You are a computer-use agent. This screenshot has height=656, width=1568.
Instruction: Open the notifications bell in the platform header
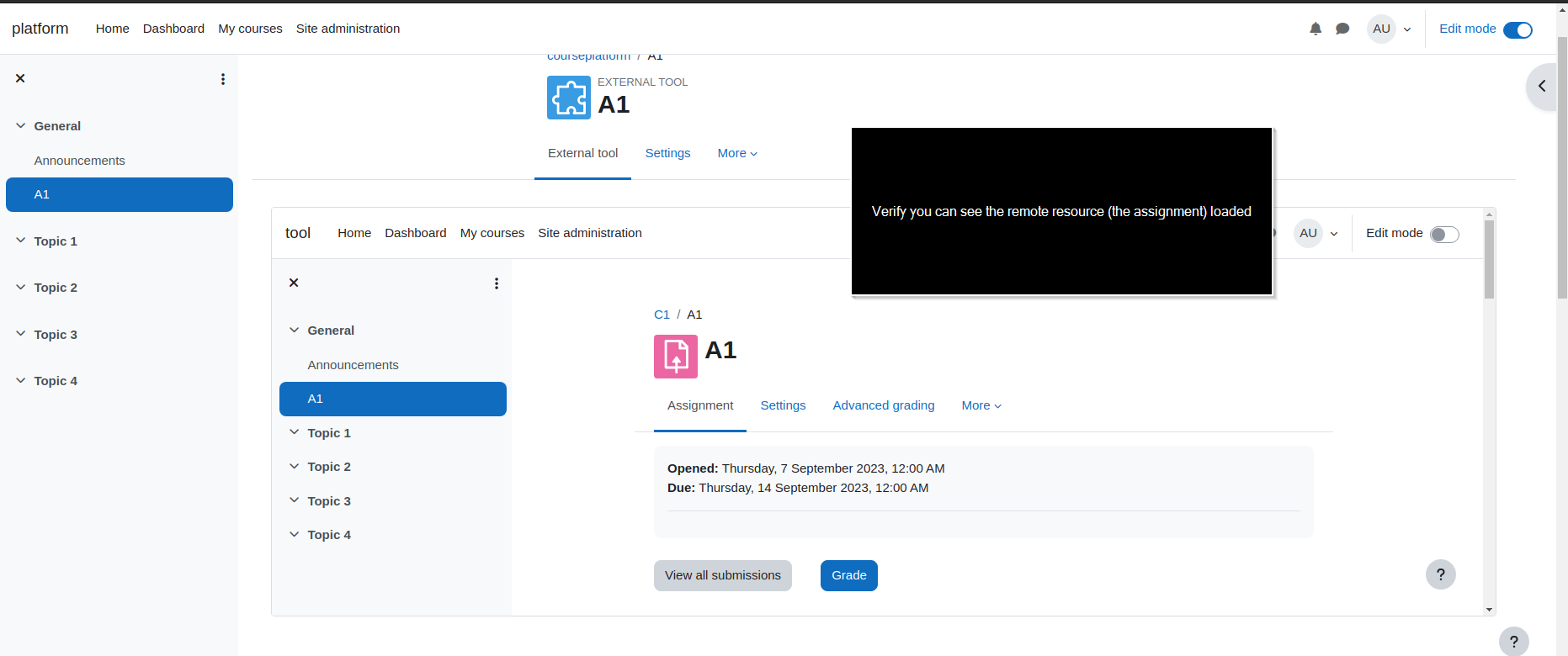pos(1316,29)
